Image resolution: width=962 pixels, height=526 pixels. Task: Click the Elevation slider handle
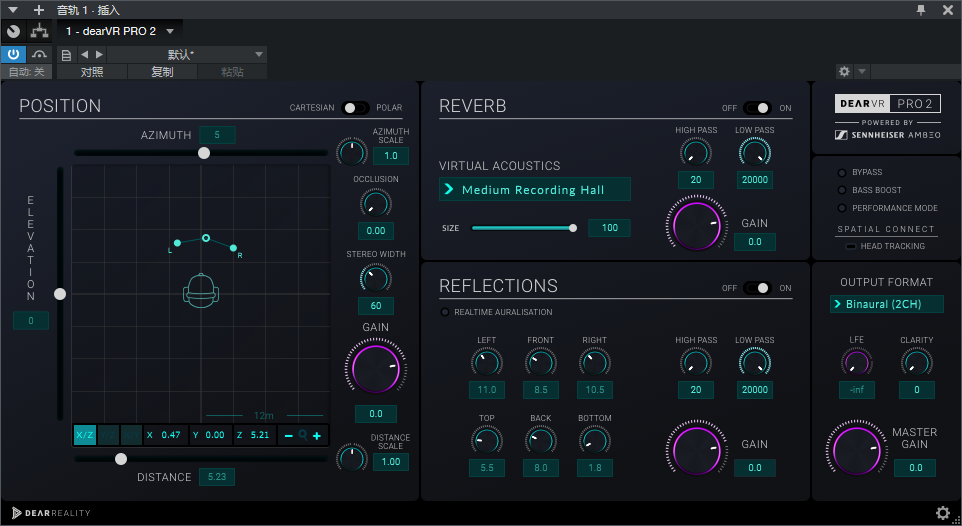click(x=60, y=294)
